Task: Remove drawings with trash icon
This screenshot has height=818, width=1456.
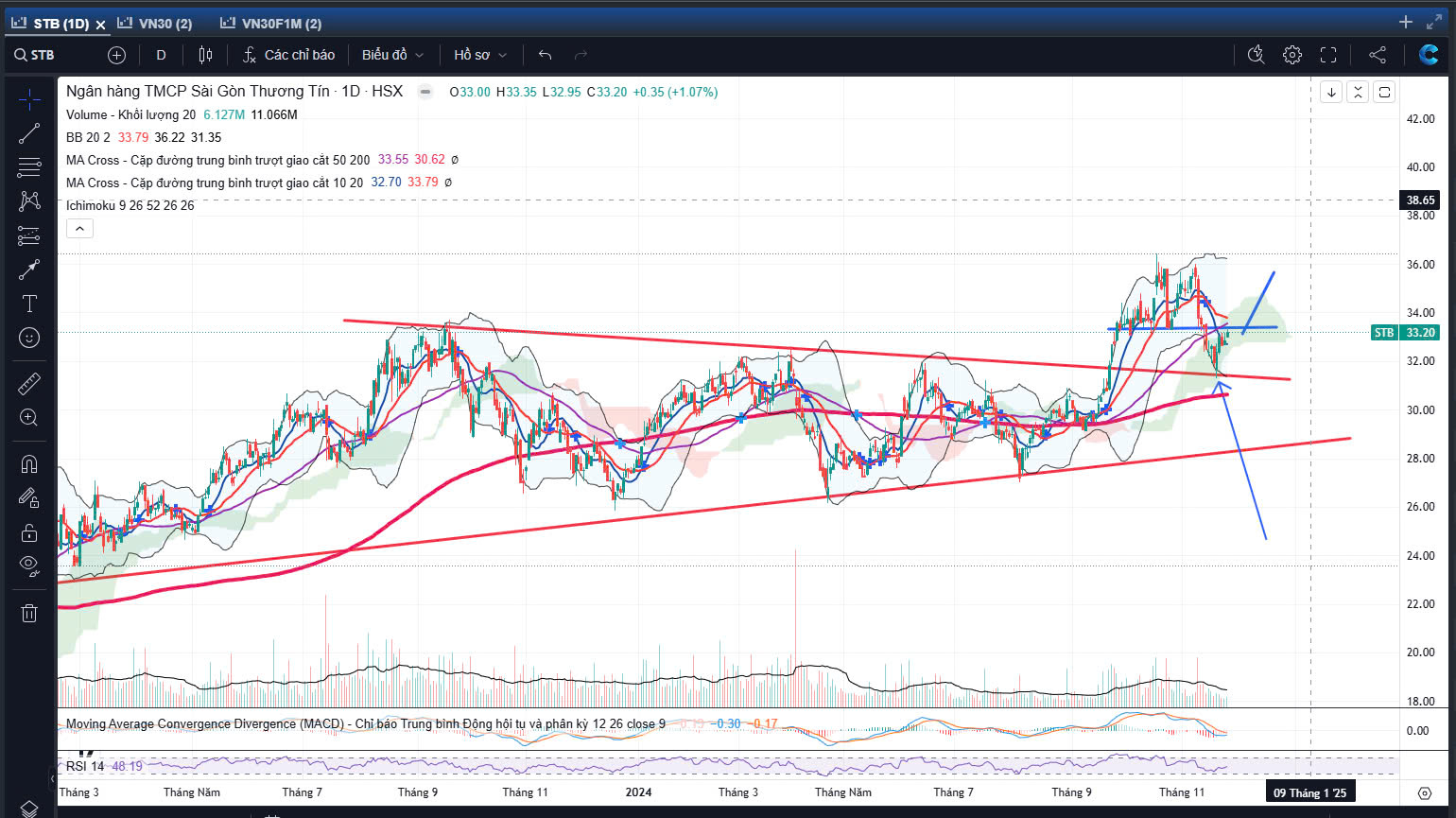Action: click(29, 613)
